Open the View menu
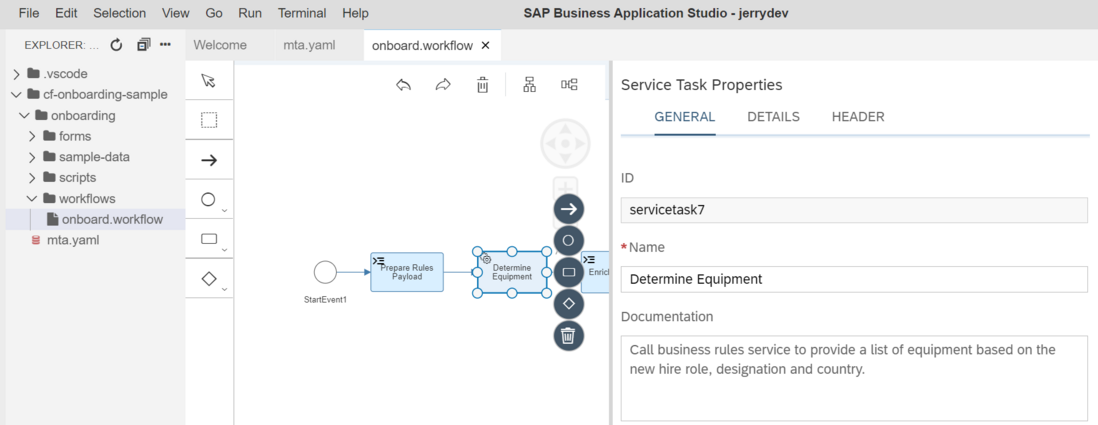The image size is (1098, 425). 176,13
